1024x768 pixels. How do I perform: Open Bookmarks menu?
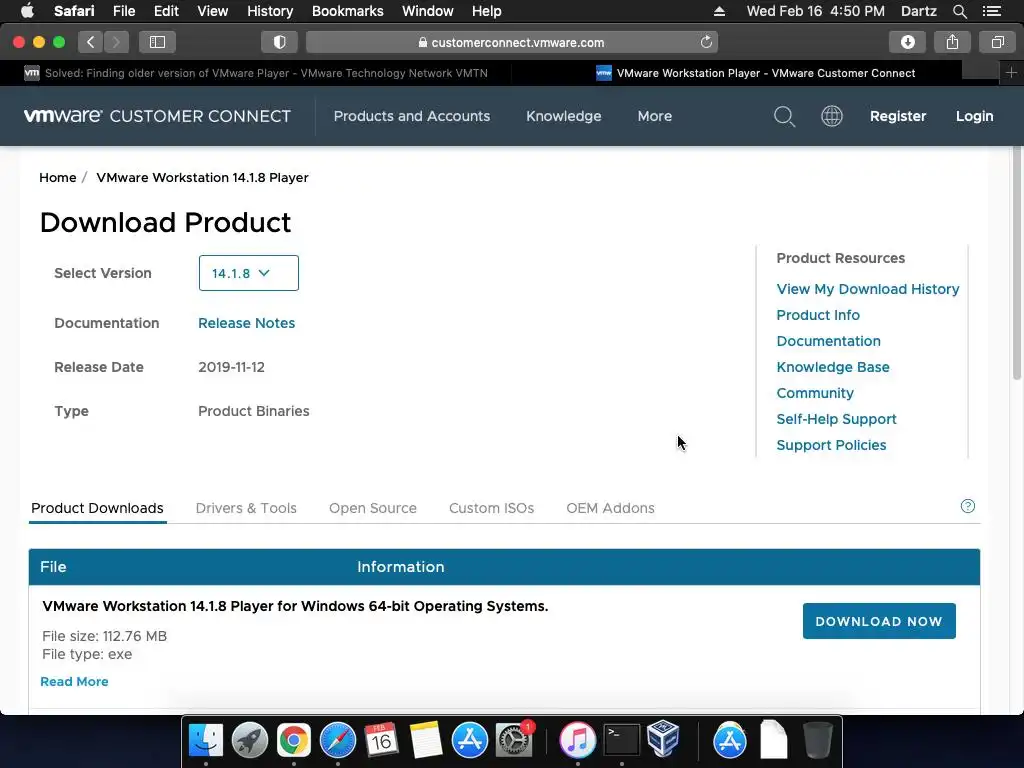coord(347,11)
